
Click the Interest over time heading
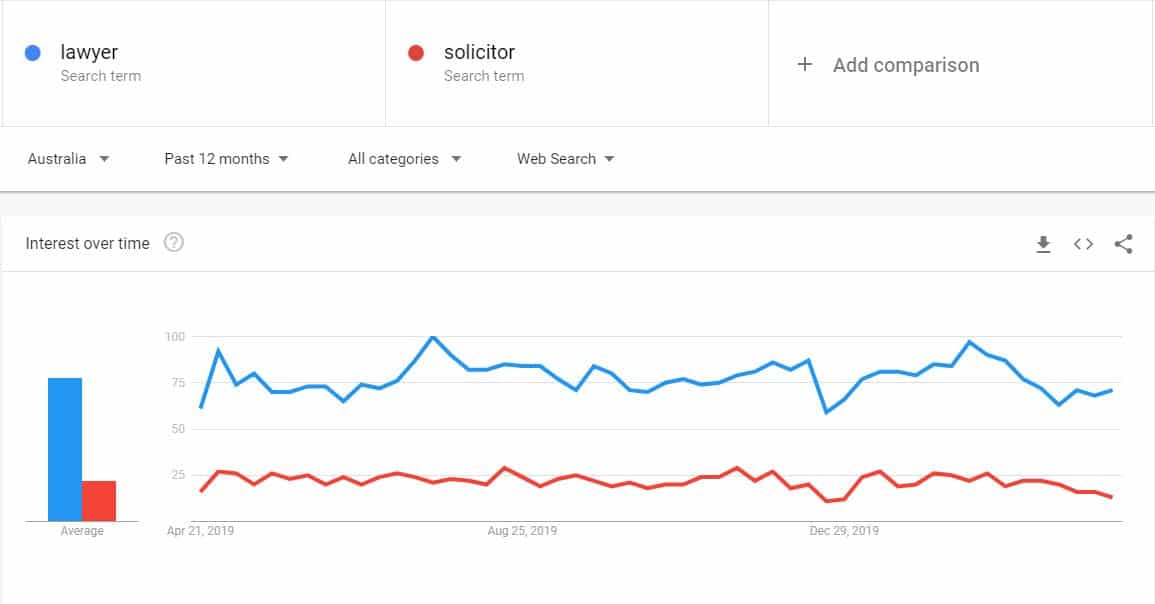coord(88,243)
